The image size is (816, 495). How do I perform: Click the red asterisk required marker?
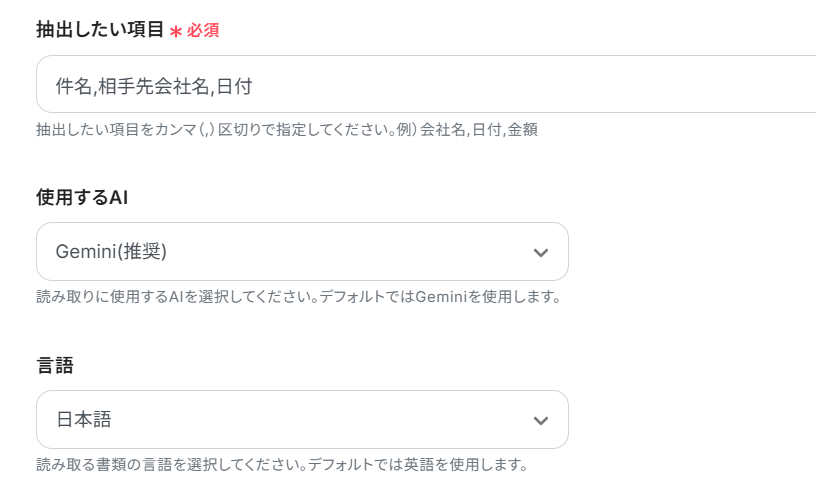tap(176, 31)
